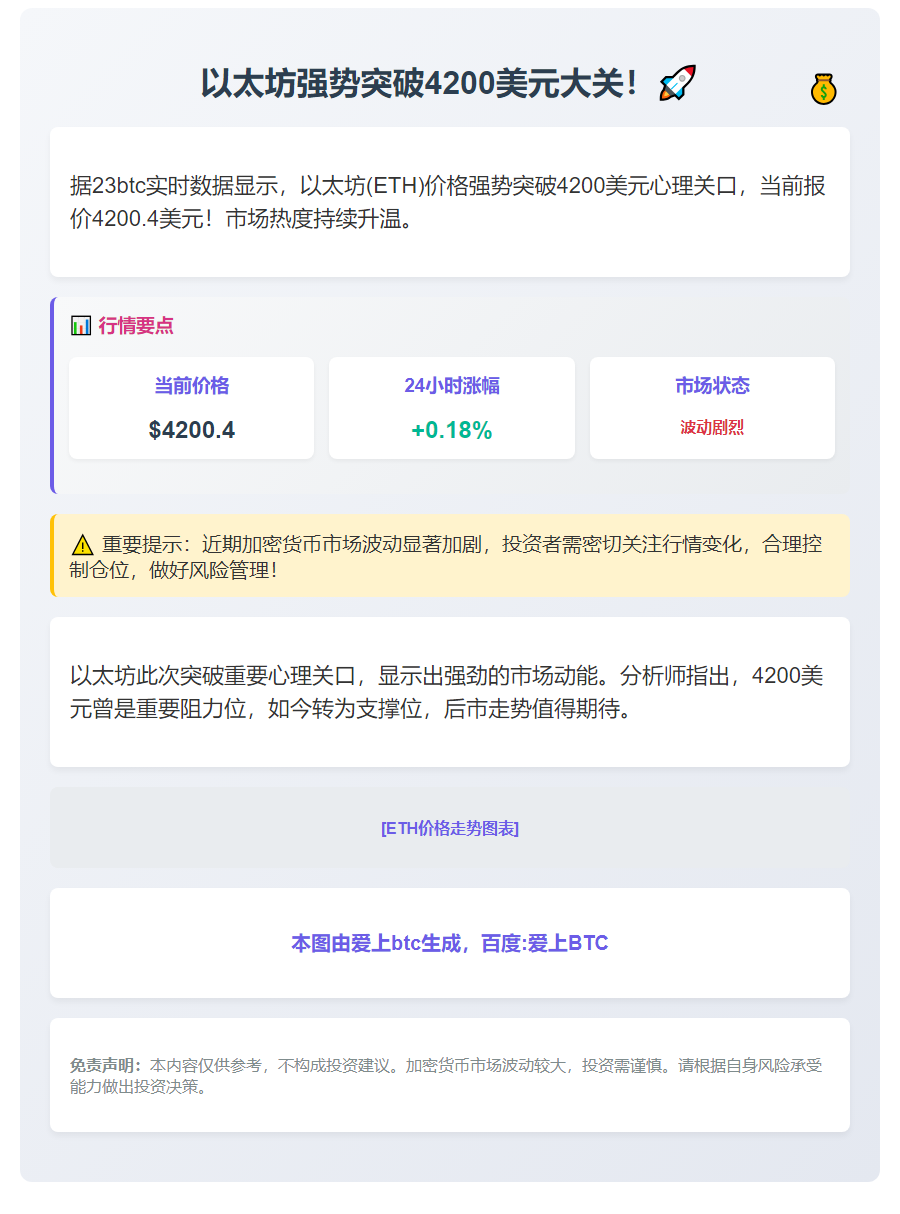This screenshot has height=1214, width=900.
Task: Expand the ETH价格走势图表 chart placeholder
Action: coord(450,828)
